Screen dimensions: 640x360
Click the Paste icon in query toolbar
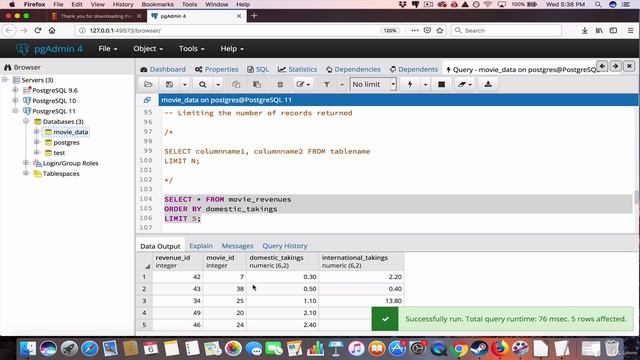click(257, 84)
